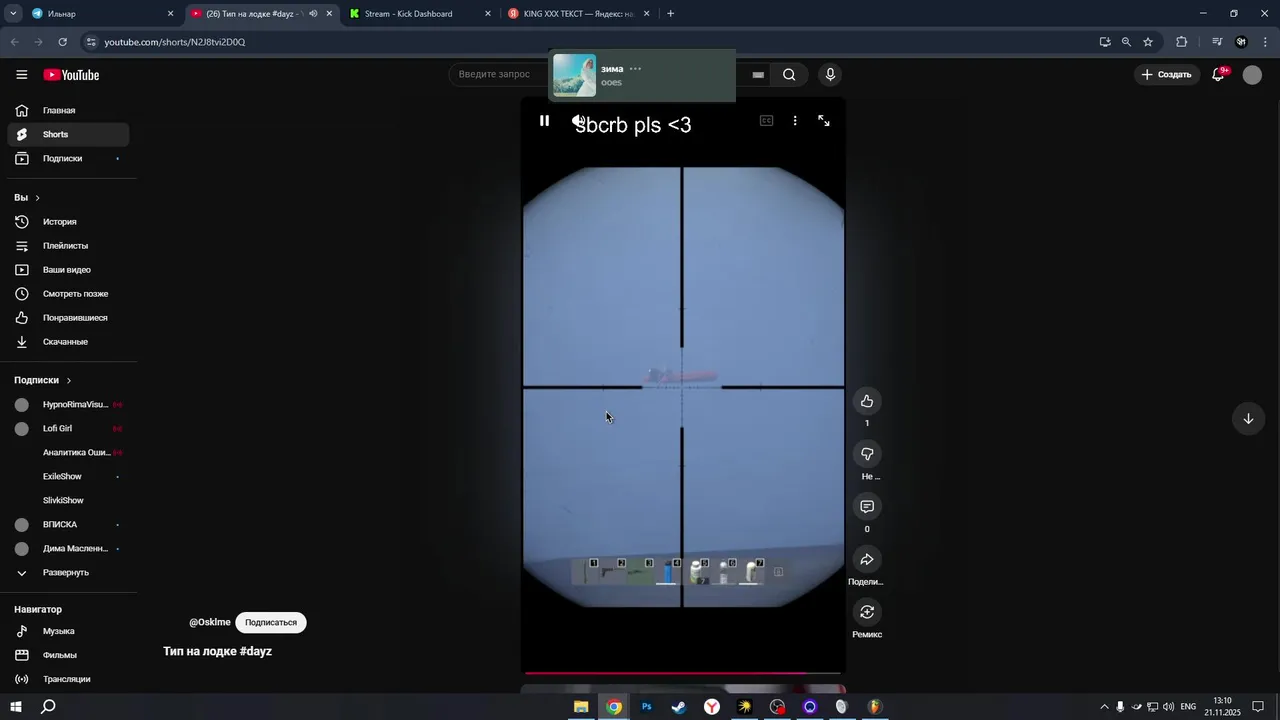
Task: Like the Short
Action: (867, 402)
